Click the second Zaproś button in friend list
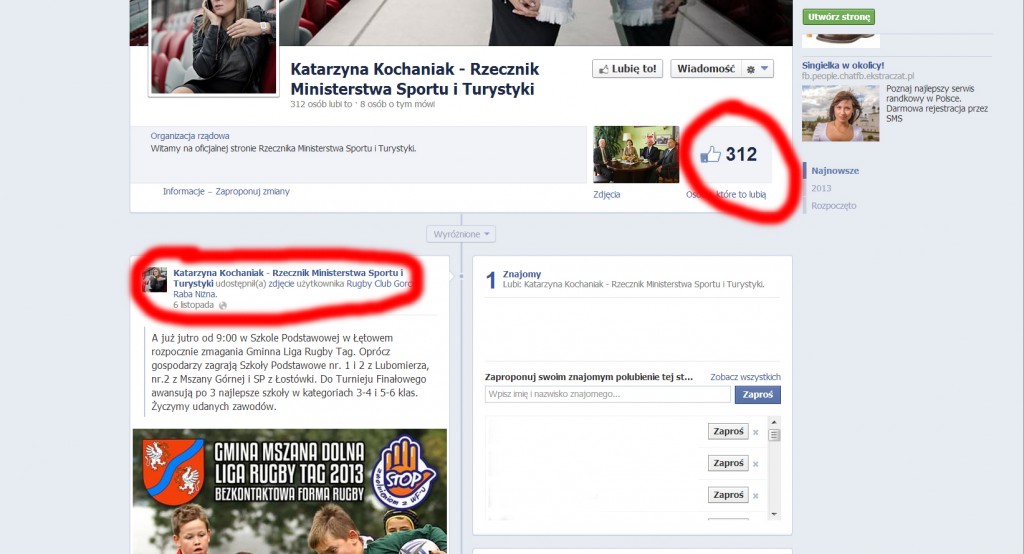 [728, 463]
